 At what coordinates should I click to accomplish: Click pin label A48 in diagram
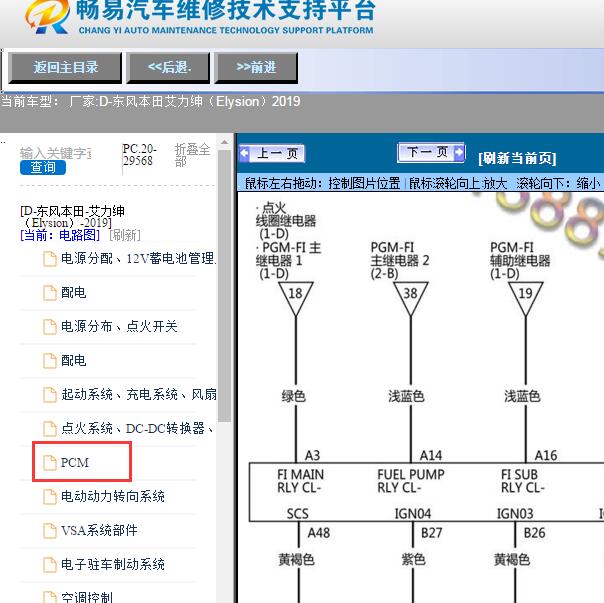(x=319, y=533)
